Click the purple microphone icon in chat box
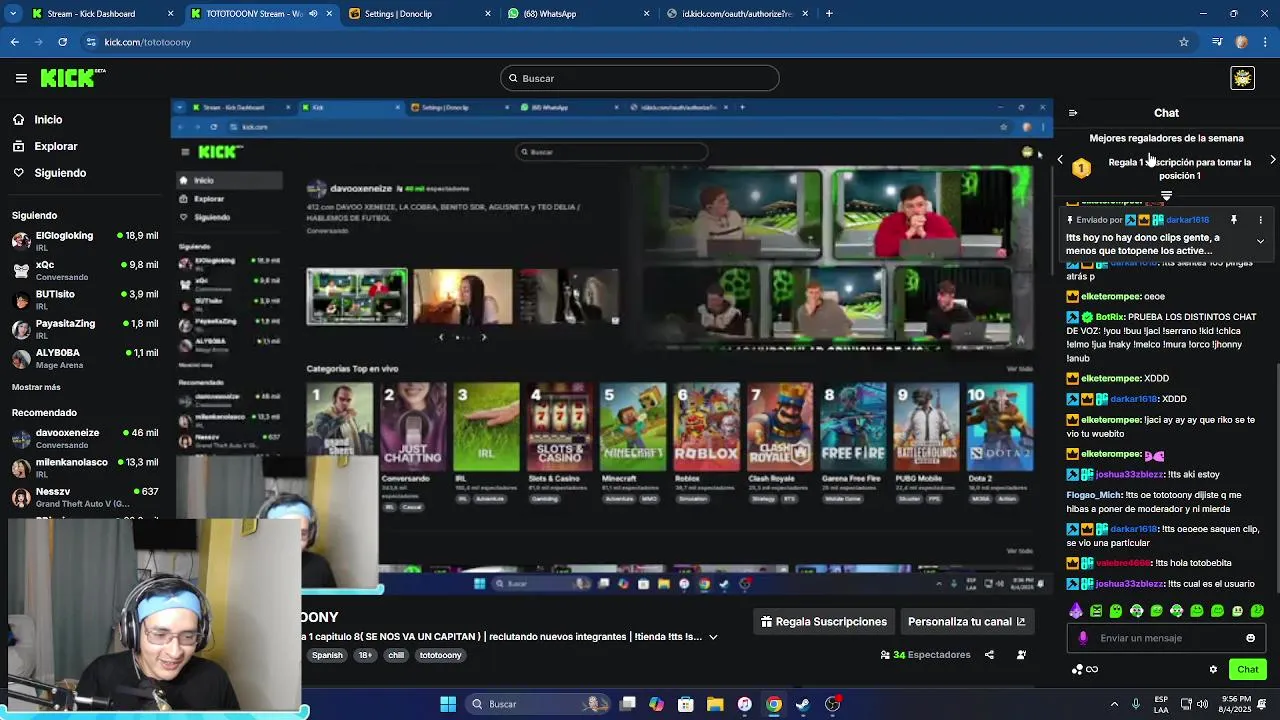1280x720 pixels. click(x=1083, y=638)
